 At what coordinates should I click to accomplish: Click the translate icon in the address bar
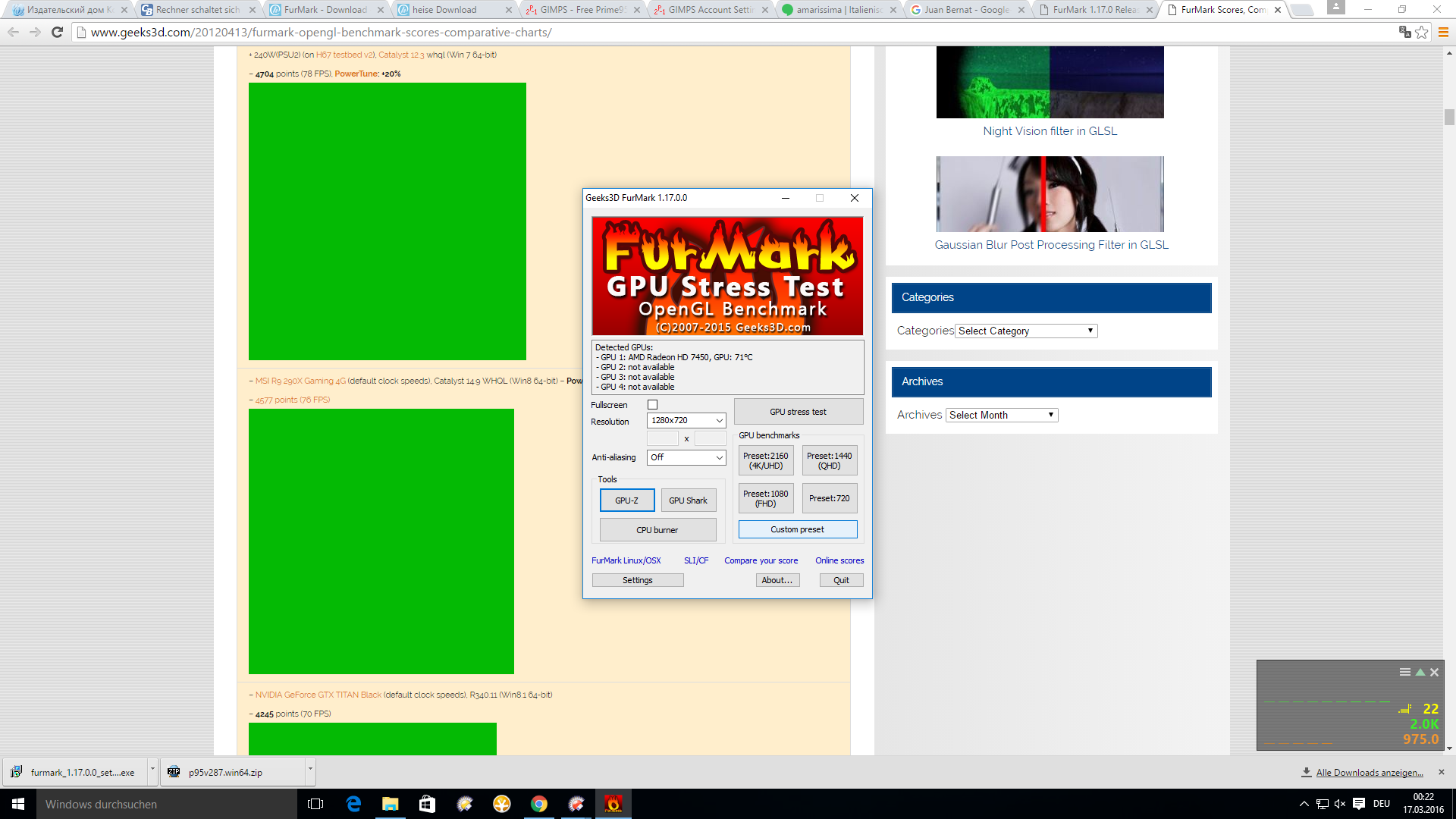tap(1404, 33)
